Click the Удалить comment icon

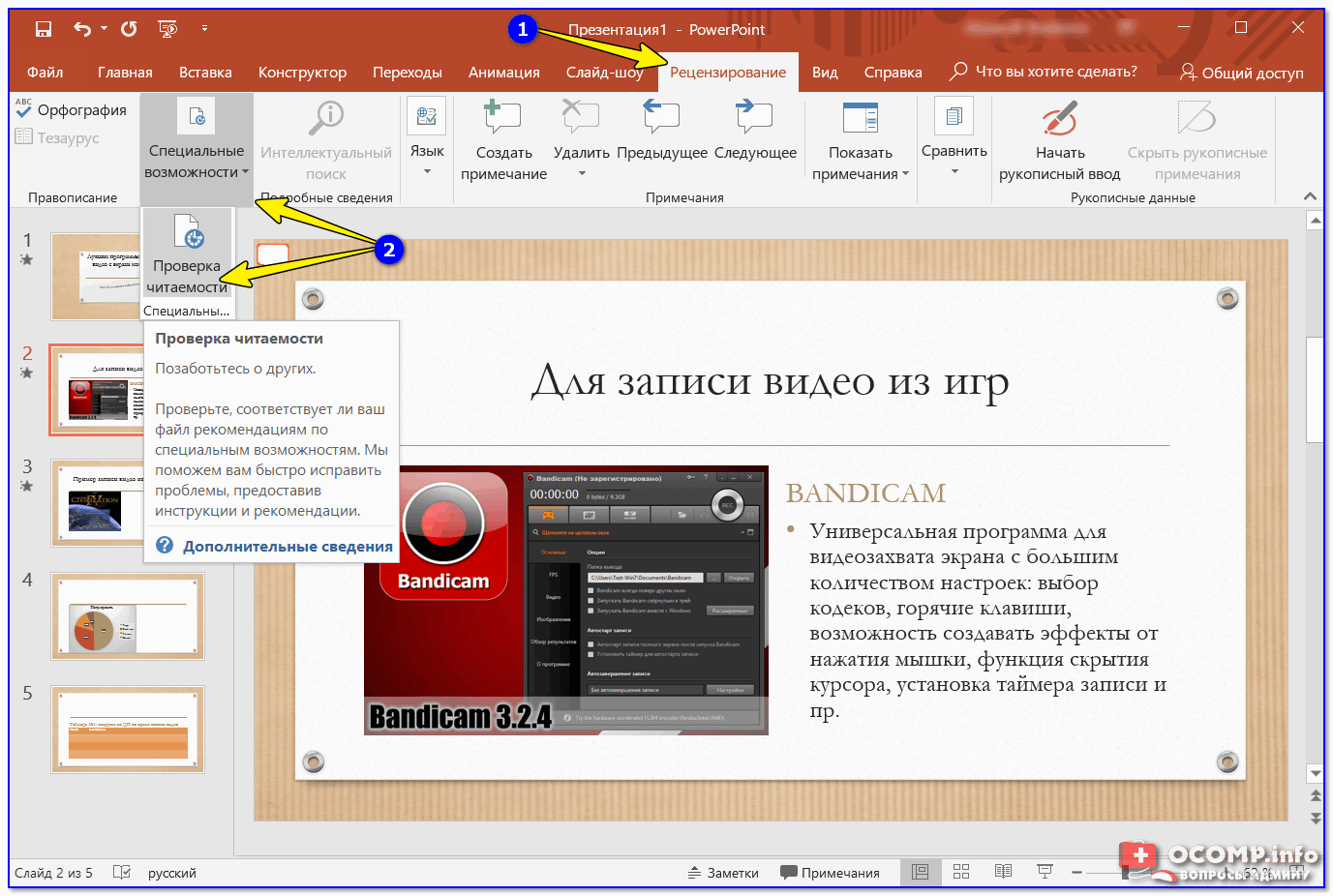click(x=581, y=117)
